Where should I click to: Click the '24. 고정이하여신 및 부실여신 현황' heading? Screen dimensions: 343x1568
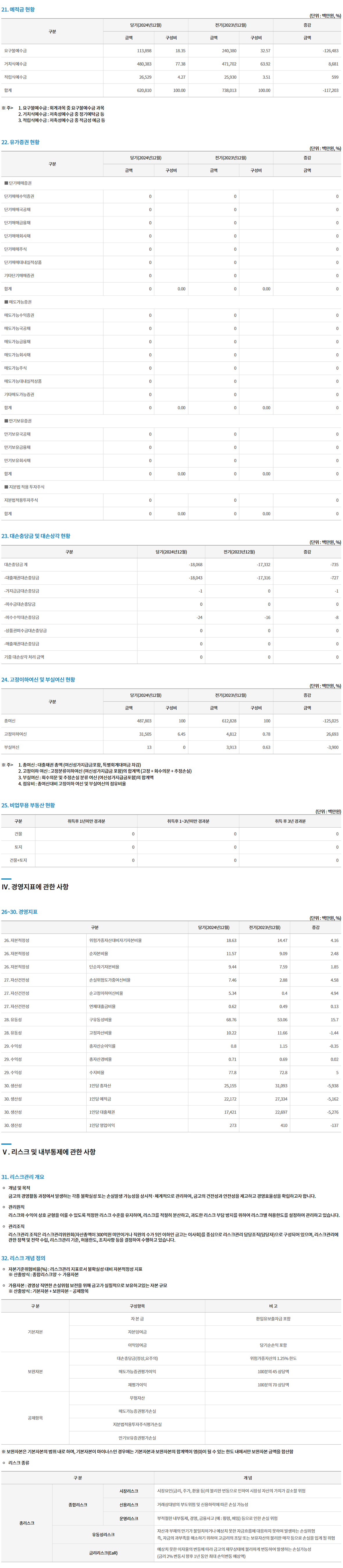tap(38, 680)
